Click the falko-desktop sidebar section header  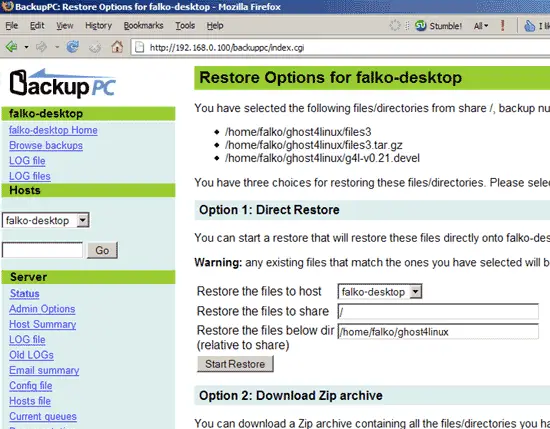pos(88,114)
